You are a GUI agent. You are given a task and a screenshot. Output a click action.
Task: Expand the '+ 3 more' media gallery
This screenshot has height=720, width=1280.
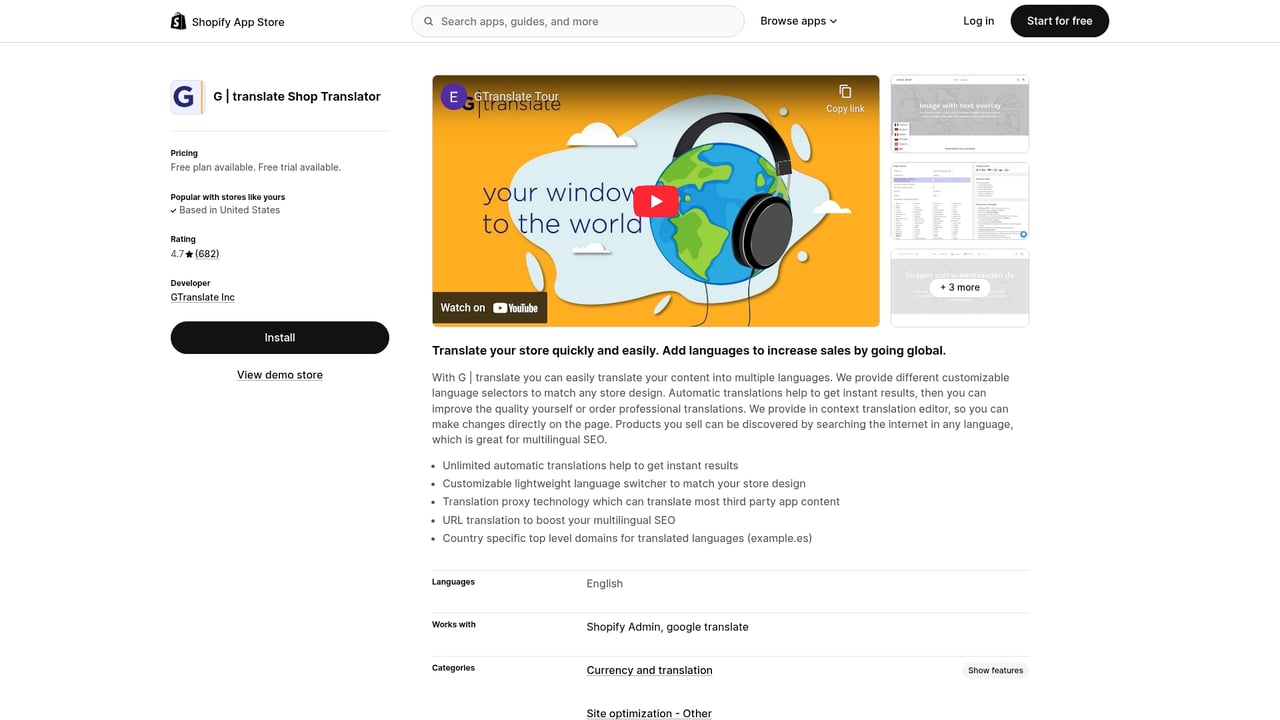[x=959, y=287]
